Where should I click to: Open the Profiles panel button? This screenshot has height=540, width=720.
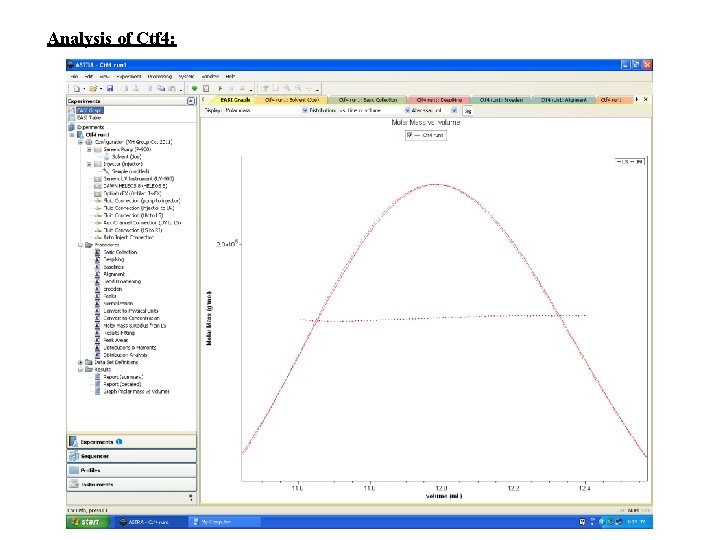132,470
